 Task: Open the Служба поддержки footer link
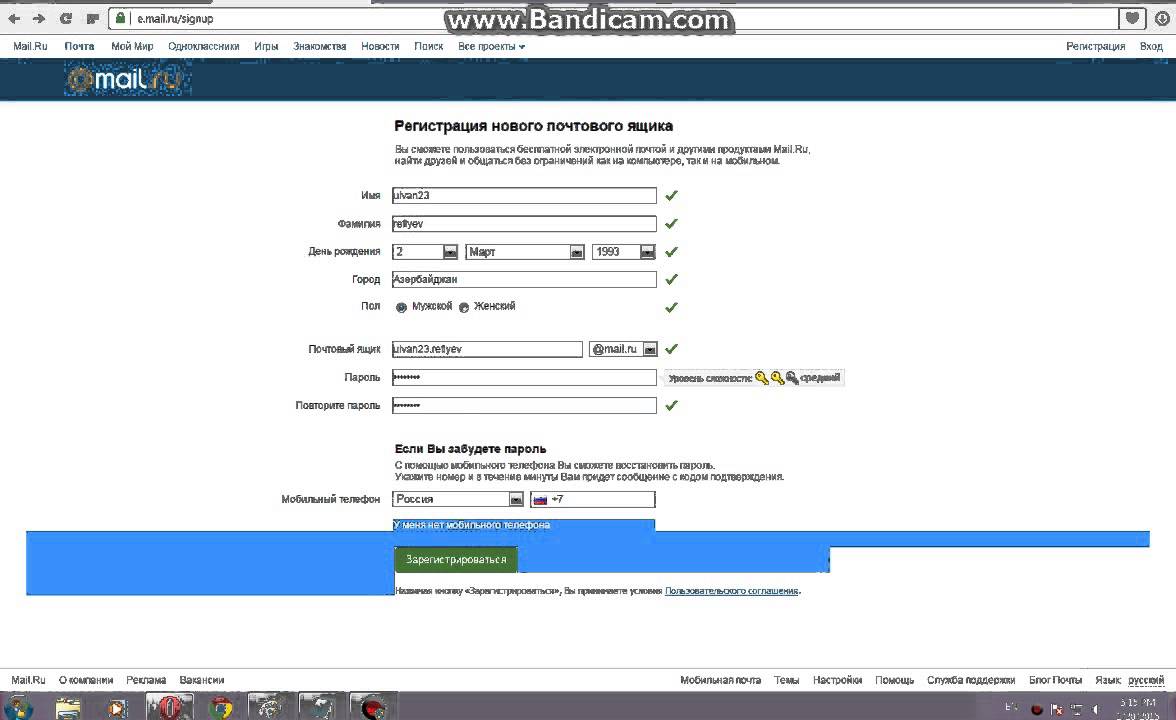coord(970,680)
